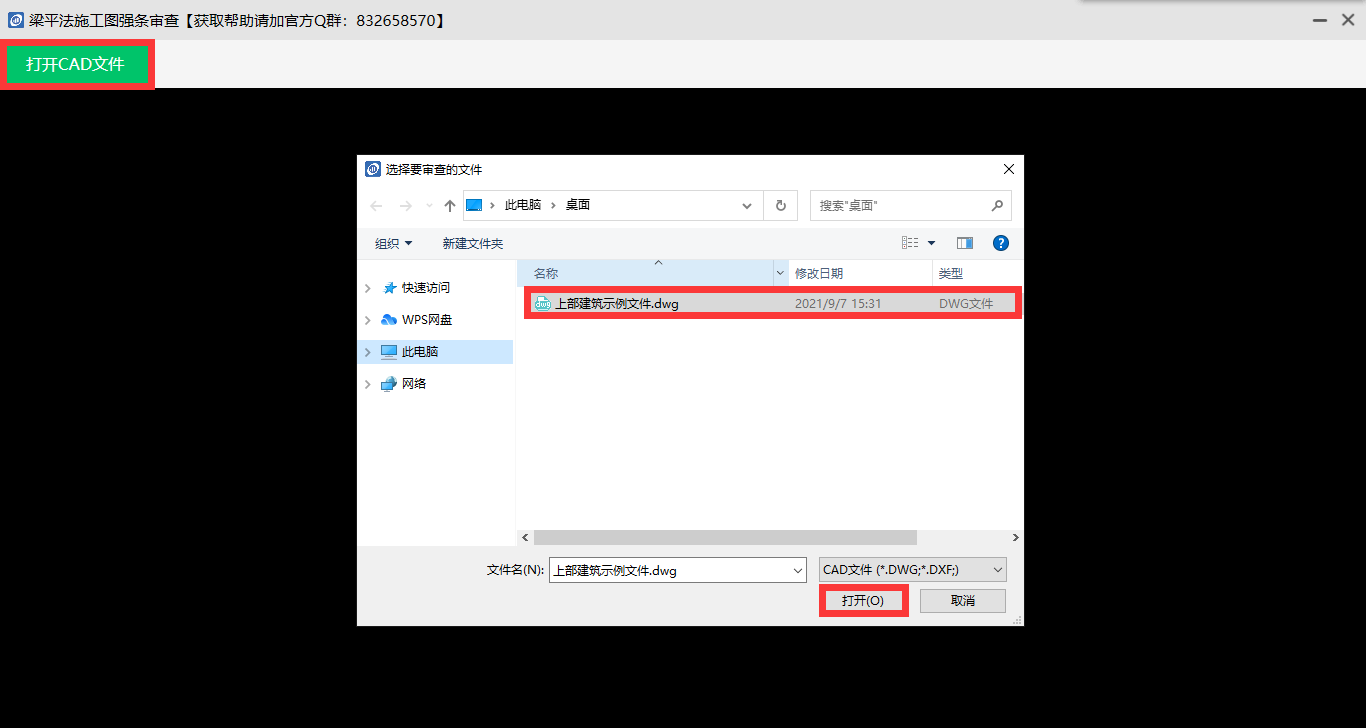Select 此电脑 in the navigation pane
This screenshot has height=728, width=1366.
[x=420, y=352]
